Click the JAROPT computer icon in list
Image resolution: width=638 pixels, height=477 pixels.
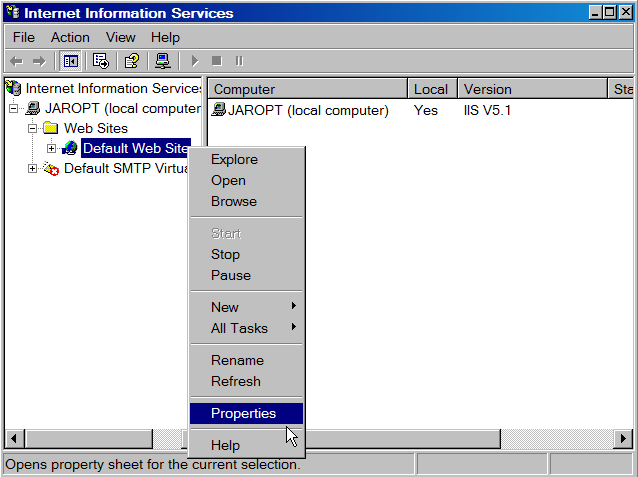click(x=218, y=109)
